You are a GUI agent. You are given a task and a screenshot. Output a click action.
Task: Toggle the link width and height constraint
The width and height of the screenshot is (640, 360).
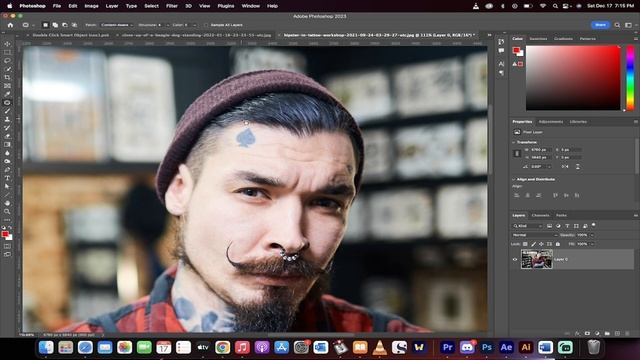tap(517, 153)
